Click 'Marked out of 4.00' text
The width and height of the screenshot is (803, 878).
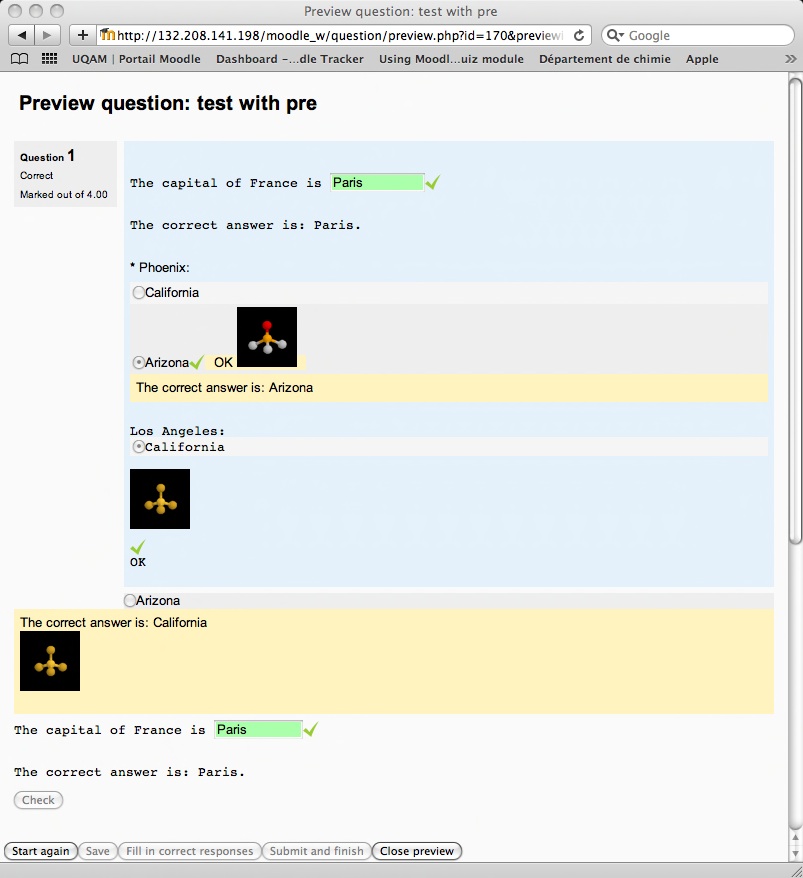coord(64,194)
